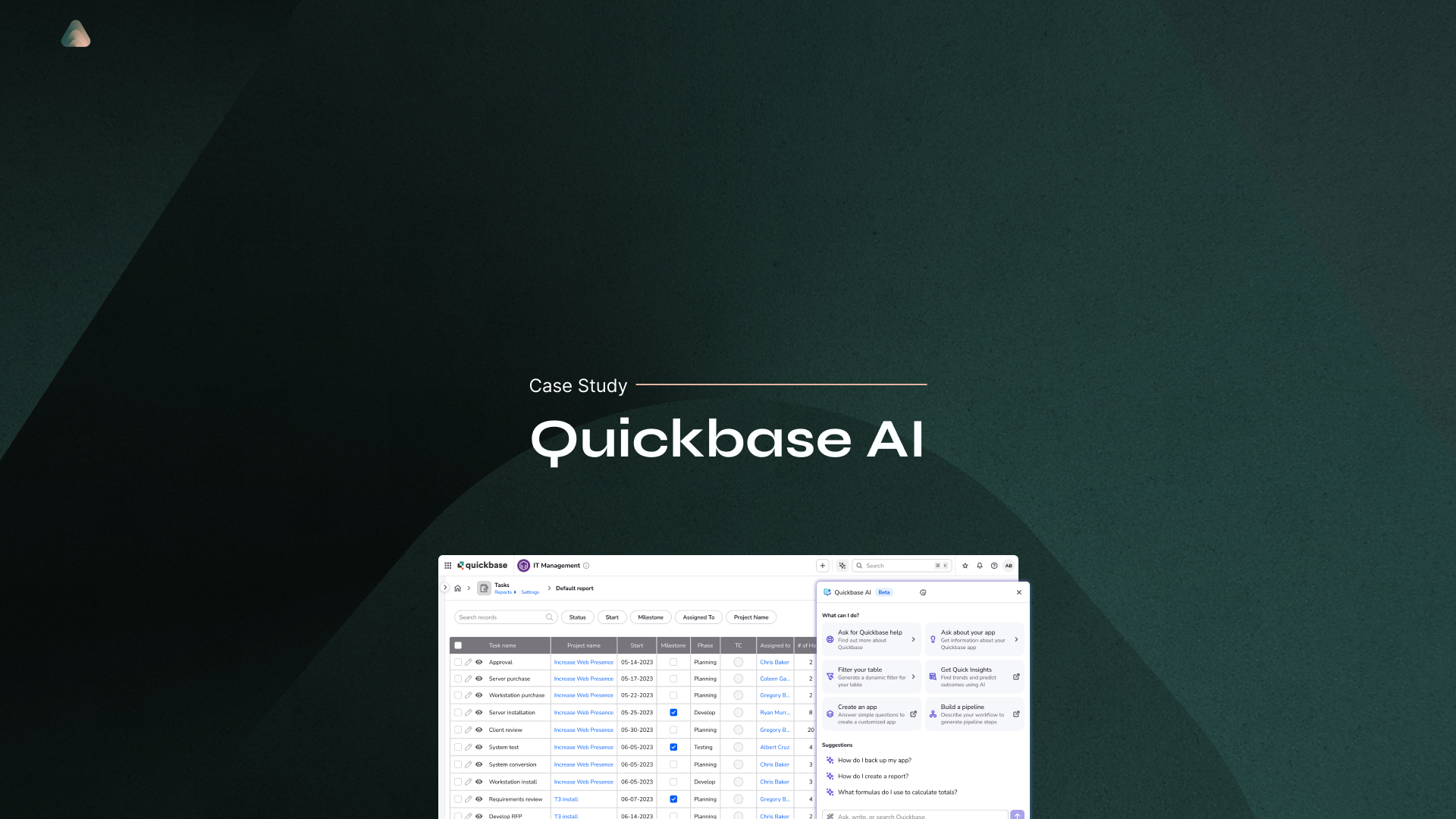The image size is (1456, 819).
Task: Expand the collapsed left sidebar chevron
Action: point(445,588)
